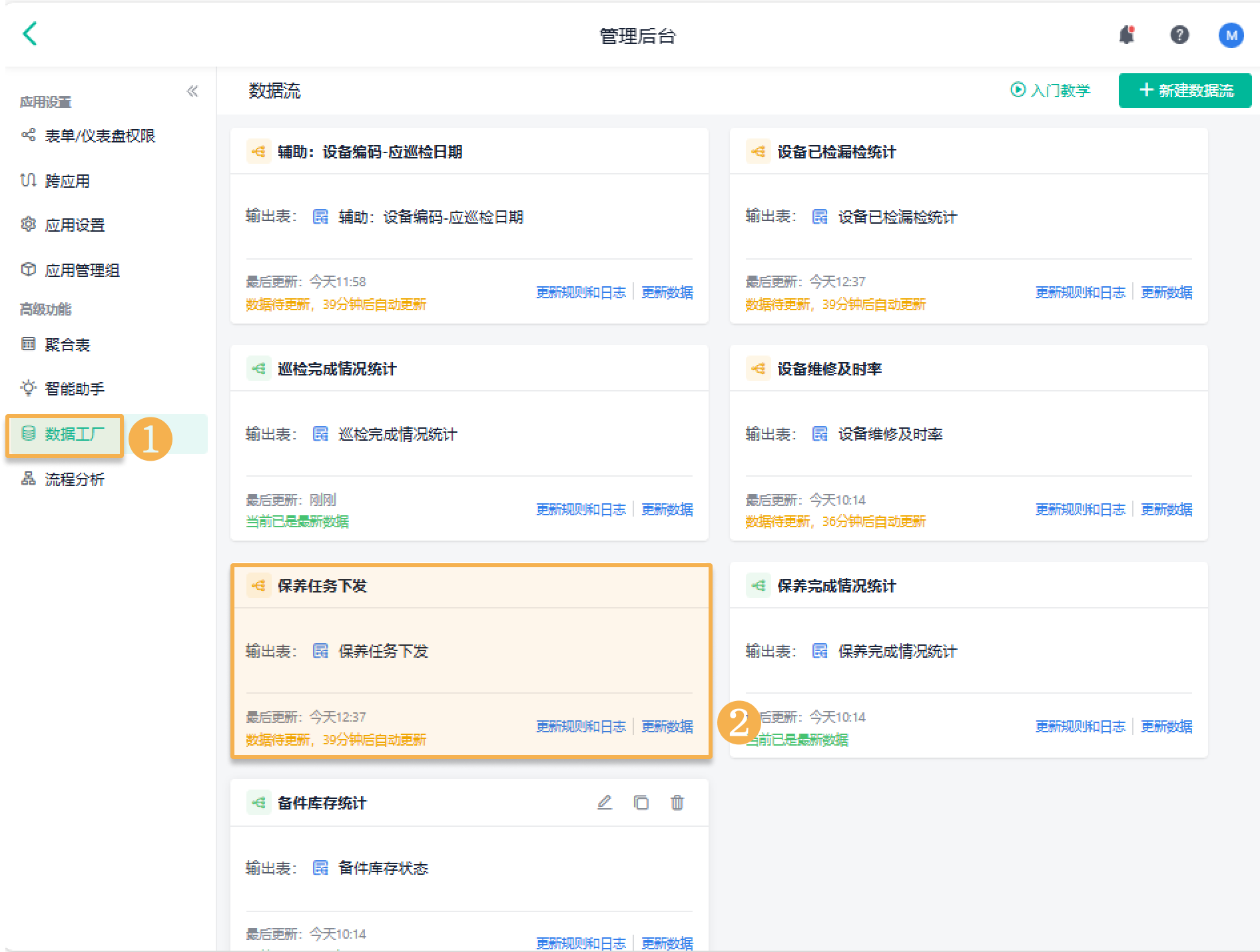1260x952 pixels.
Task: Open the notification bell icon
Action: (1127, 35)
